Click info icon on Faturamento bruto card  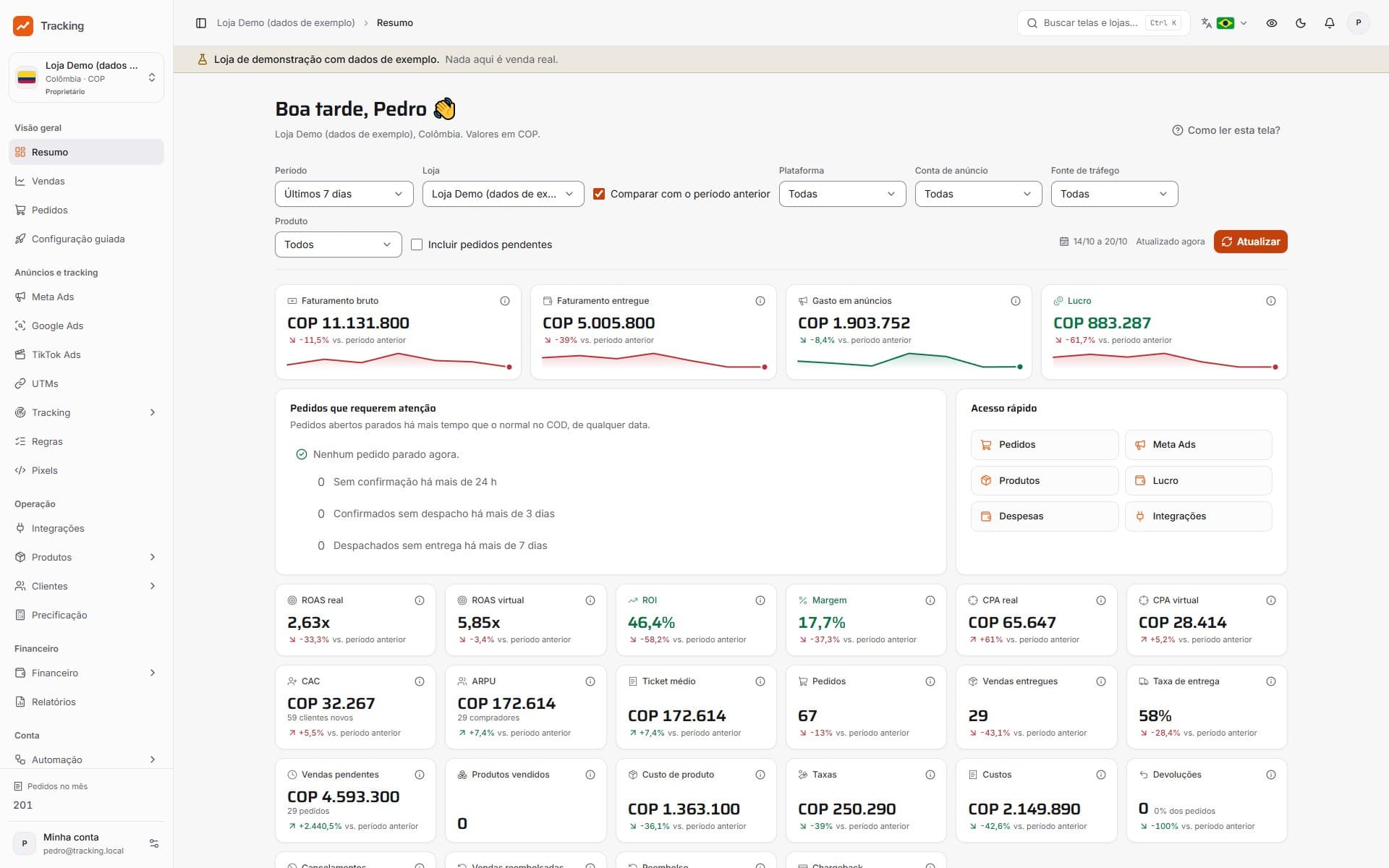[x=505, y=301]
